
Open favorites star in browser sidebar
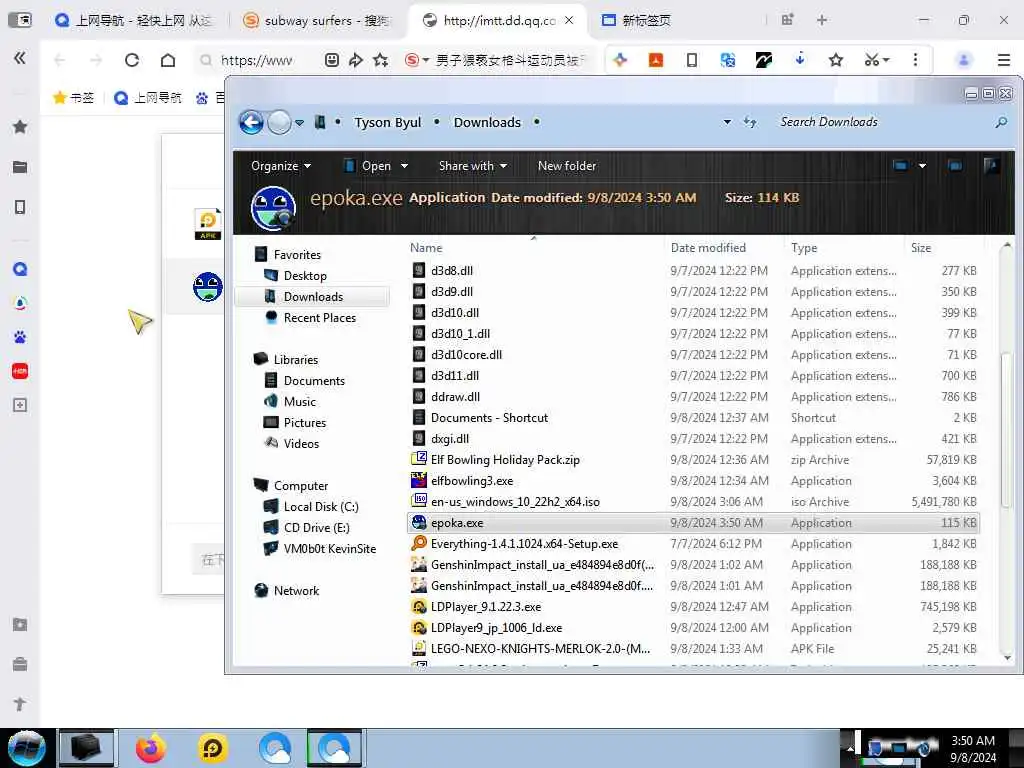pyautogui.click(x=20, y=127)
